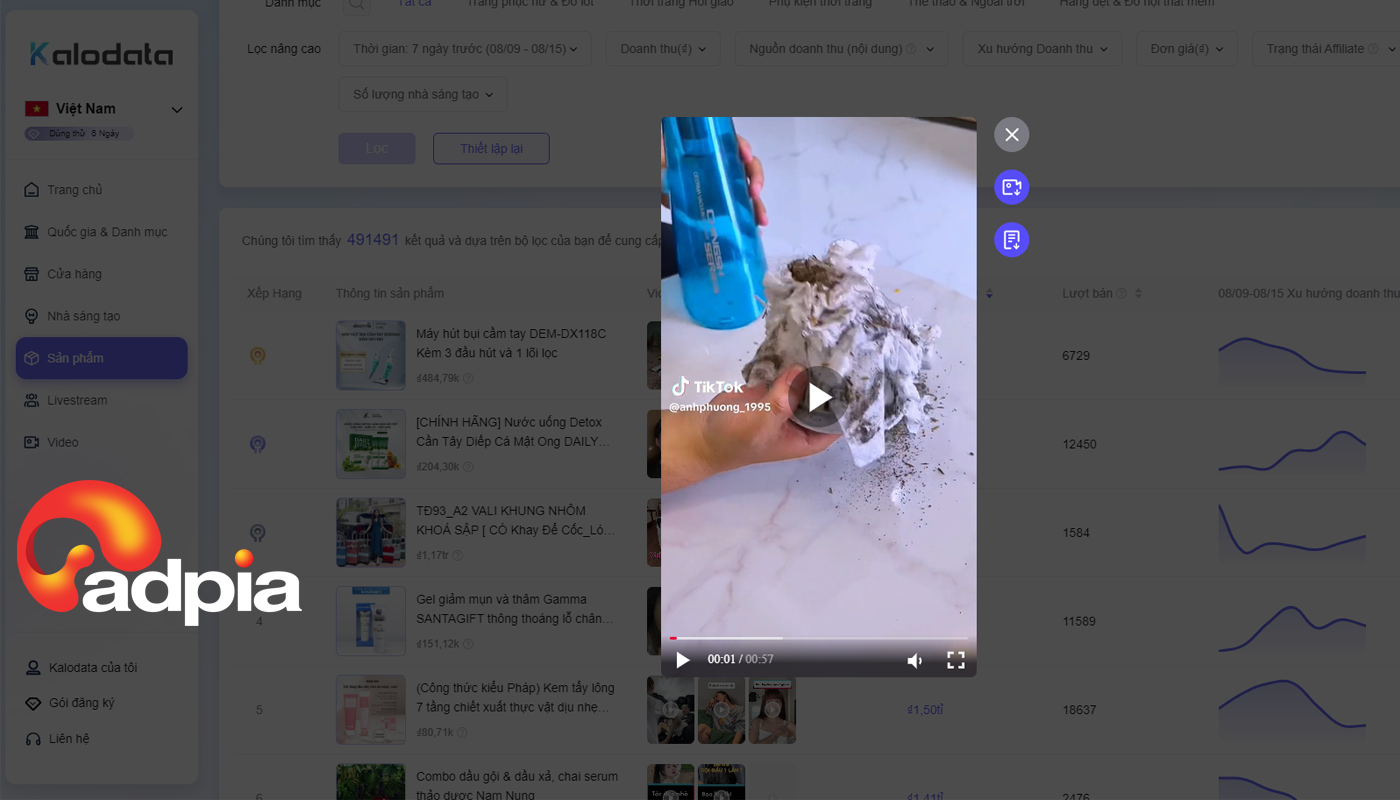Click the sales count 6729
Viewport: 1400px width, 800px height.
(1076, 356)
